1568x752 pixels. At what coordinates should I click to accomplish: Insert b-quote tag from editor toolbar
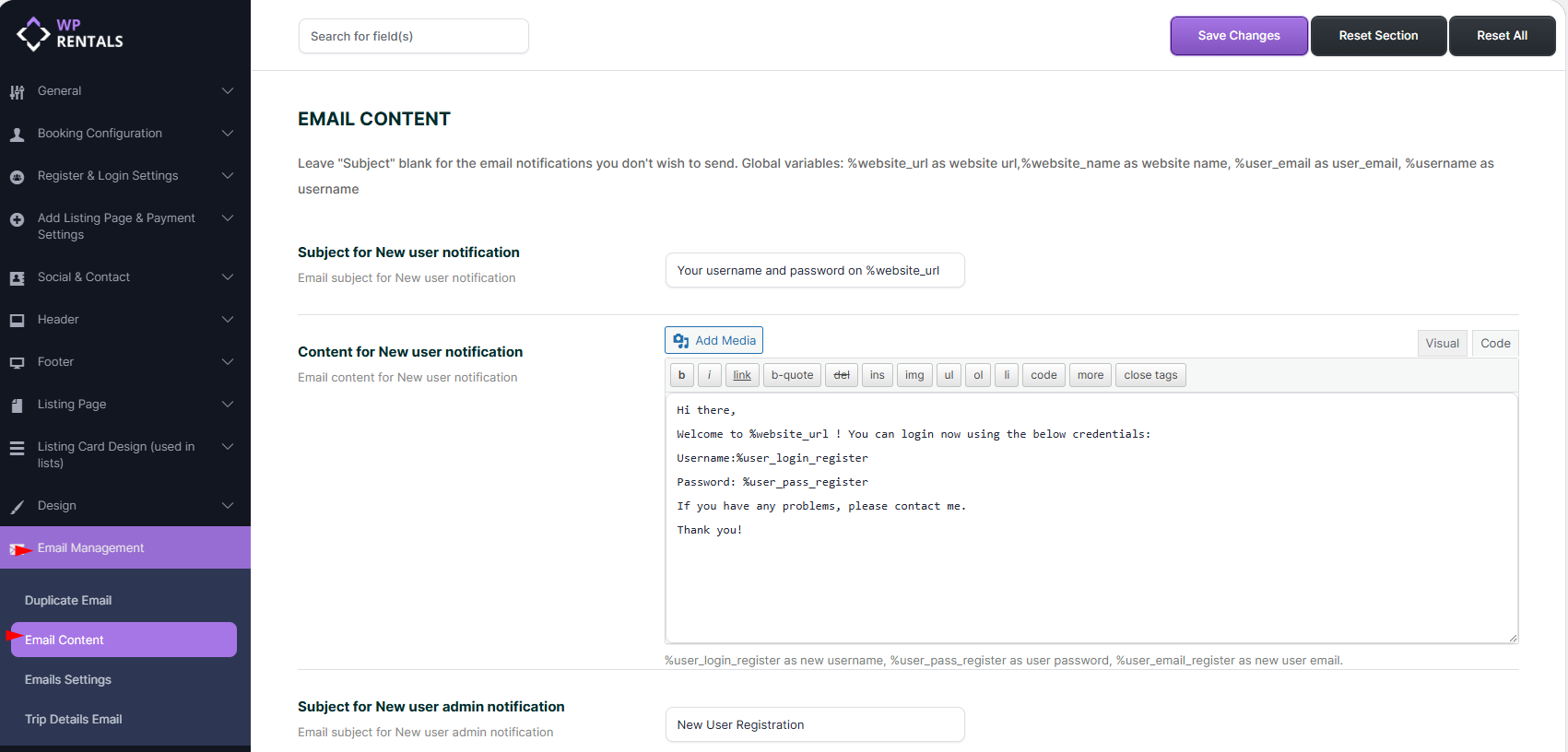point(792,375)
